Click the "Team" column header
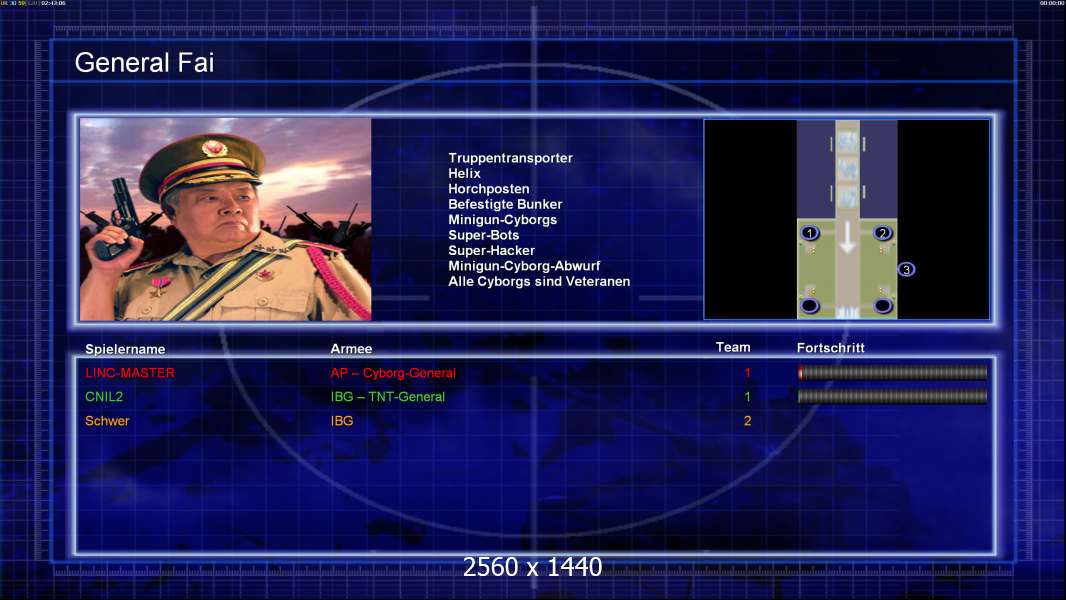The image size is (1066, 600). pos(733,347)
